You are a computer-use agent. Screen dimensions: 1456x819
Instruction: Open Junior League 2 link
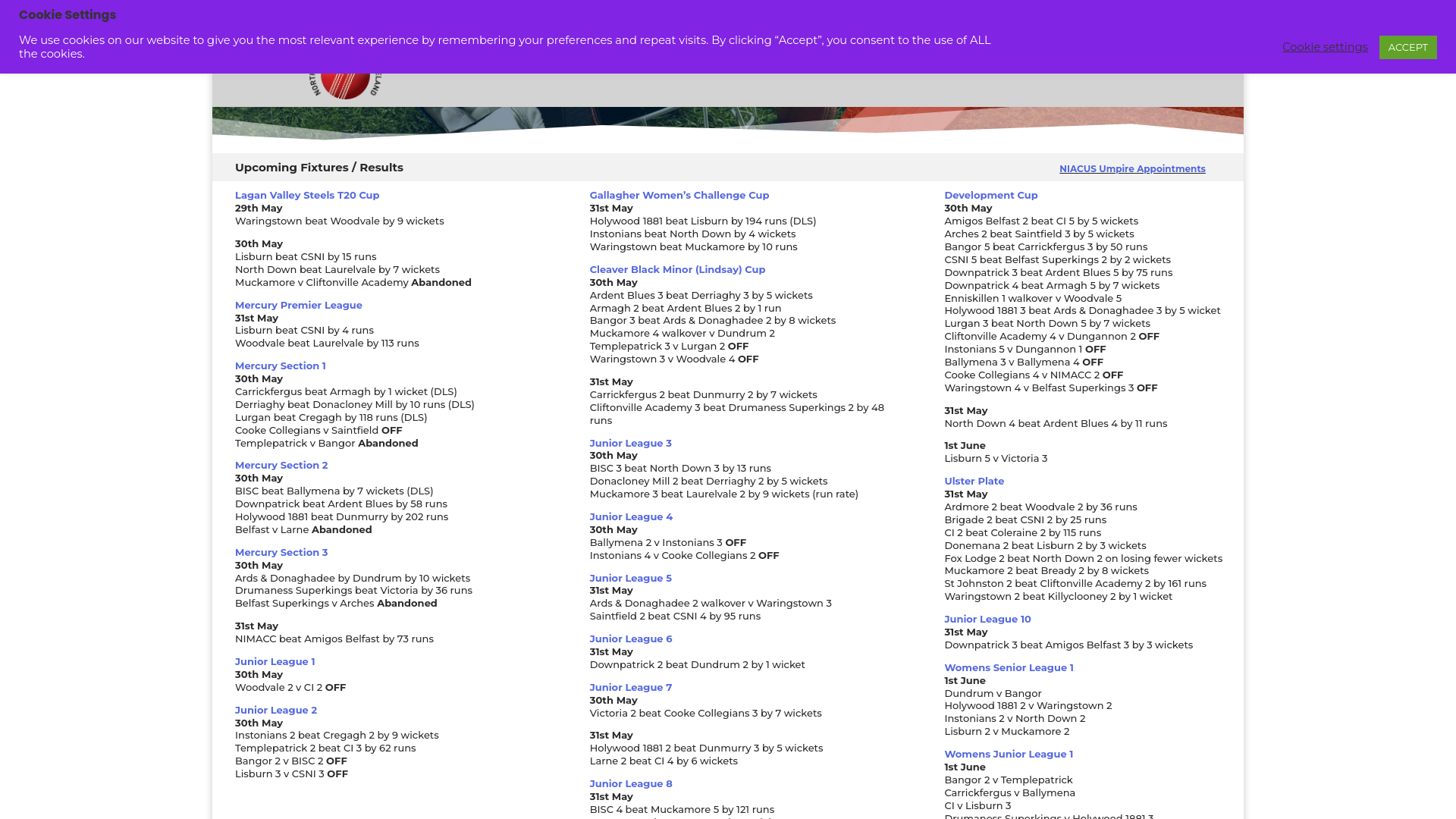276,711
